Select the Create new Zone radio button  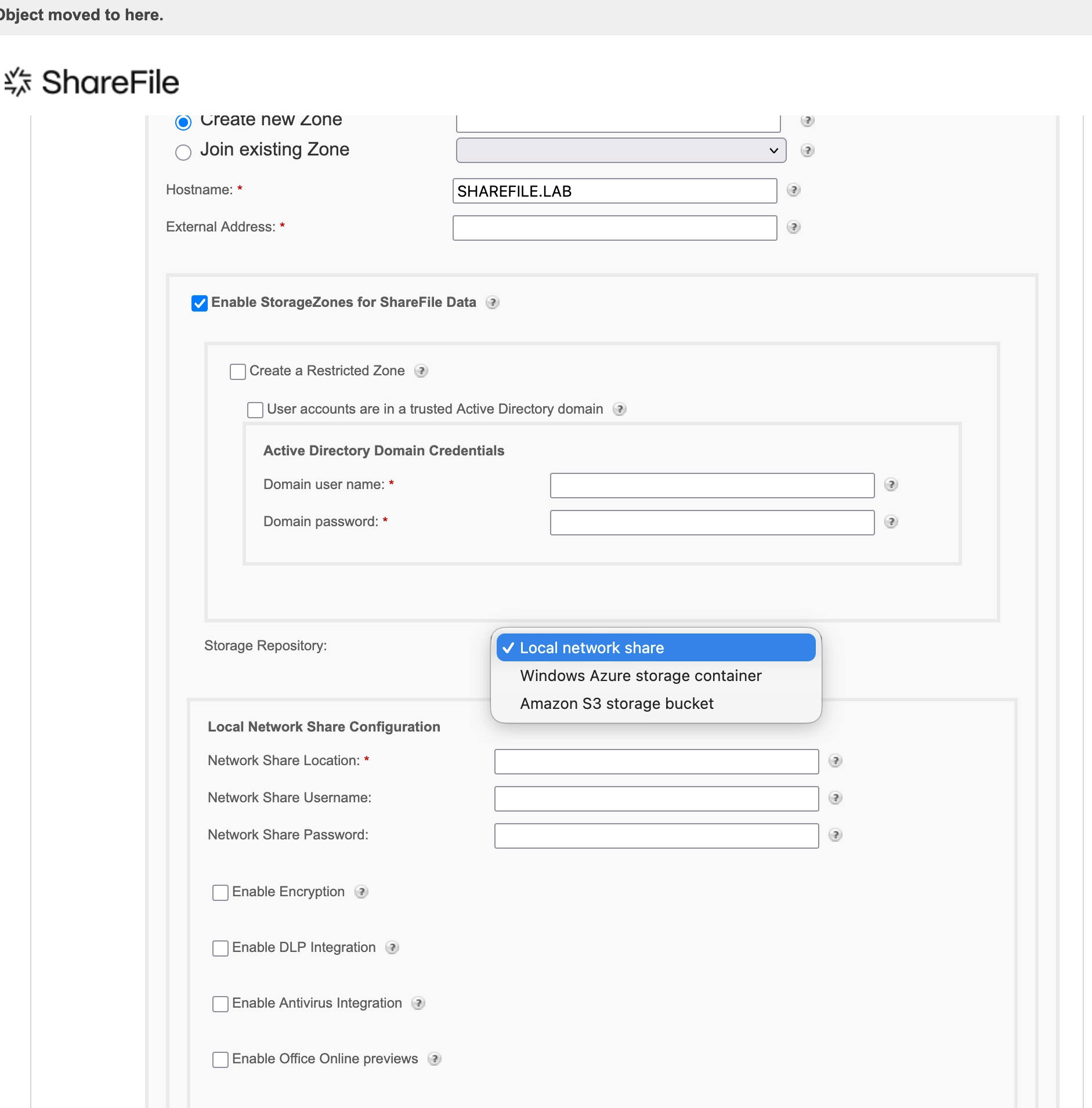click(x=183, y=122)
